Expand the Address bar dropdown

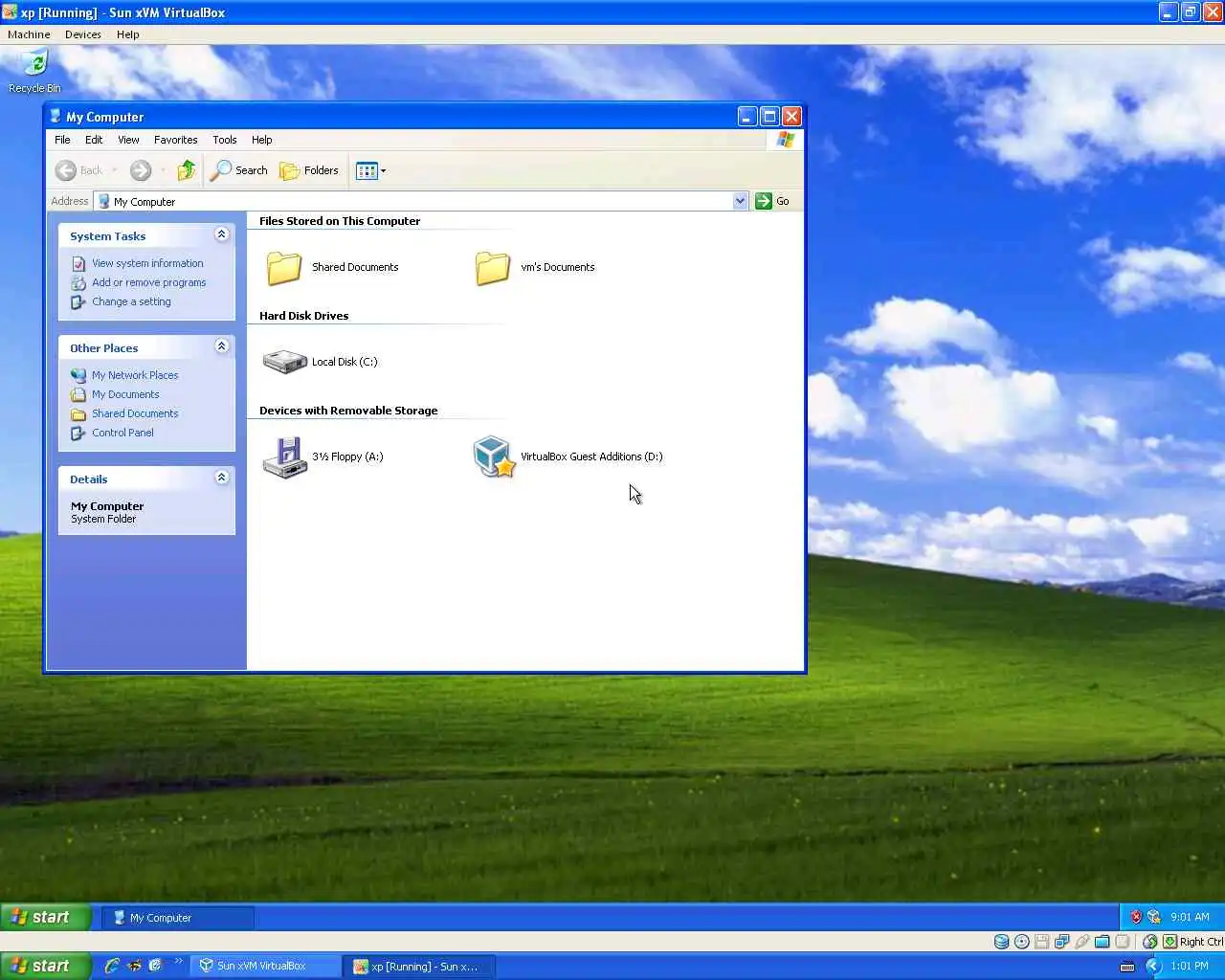(740, 201)
